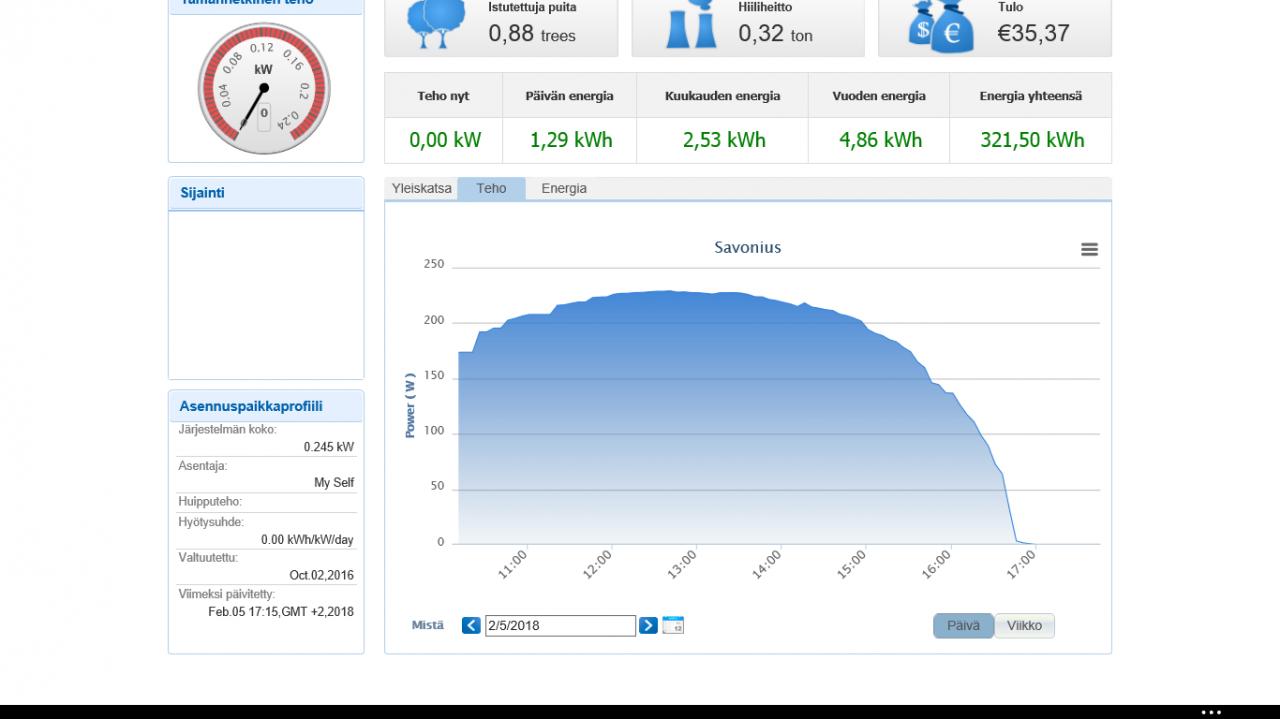Click the system size value 0.245 kW
The width and height of the screenshot is (1280, 719).
tap(329, 447)
